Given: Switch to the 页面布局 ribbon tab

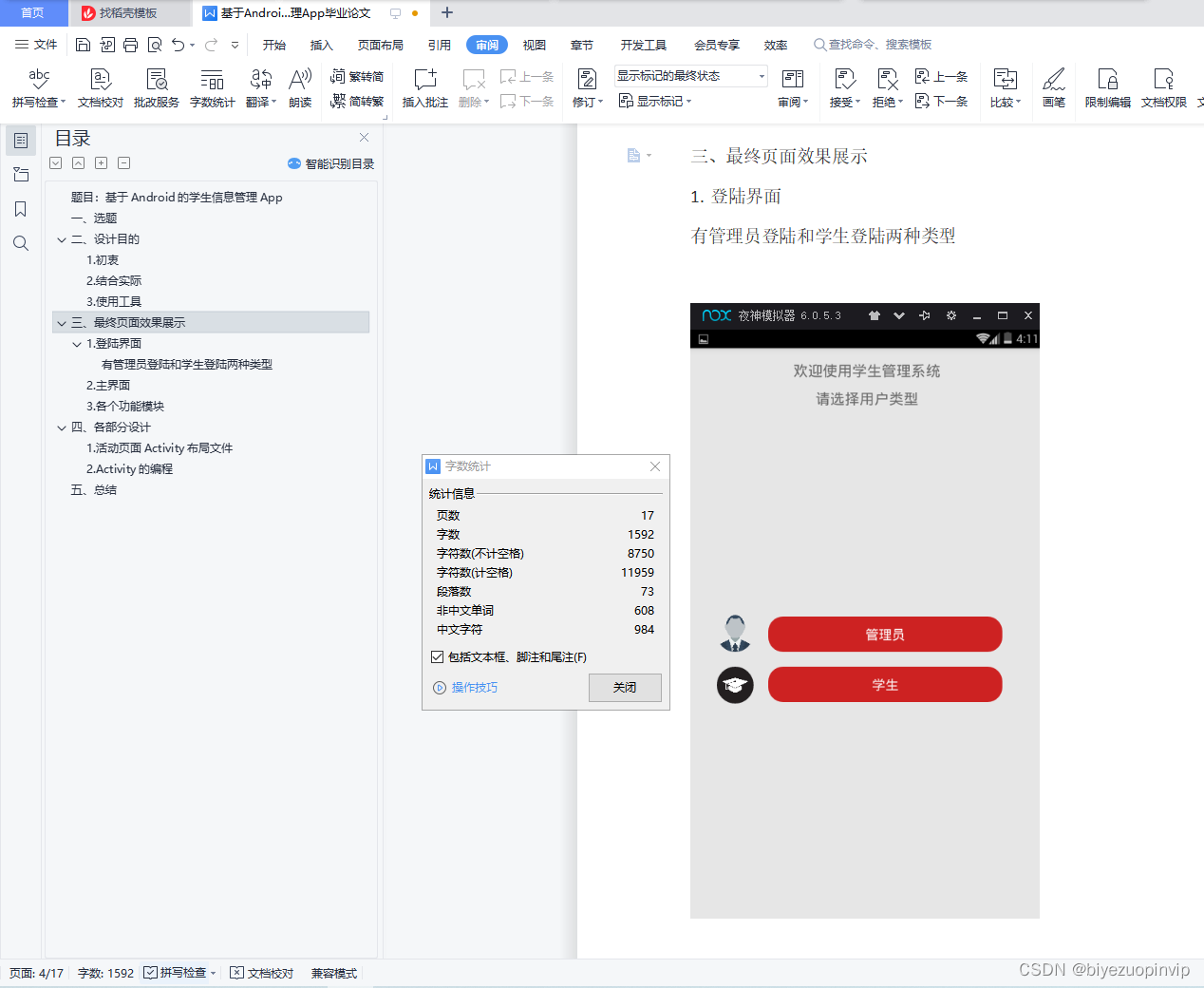Looking at the screenshot, I should (x=381, y=45).
